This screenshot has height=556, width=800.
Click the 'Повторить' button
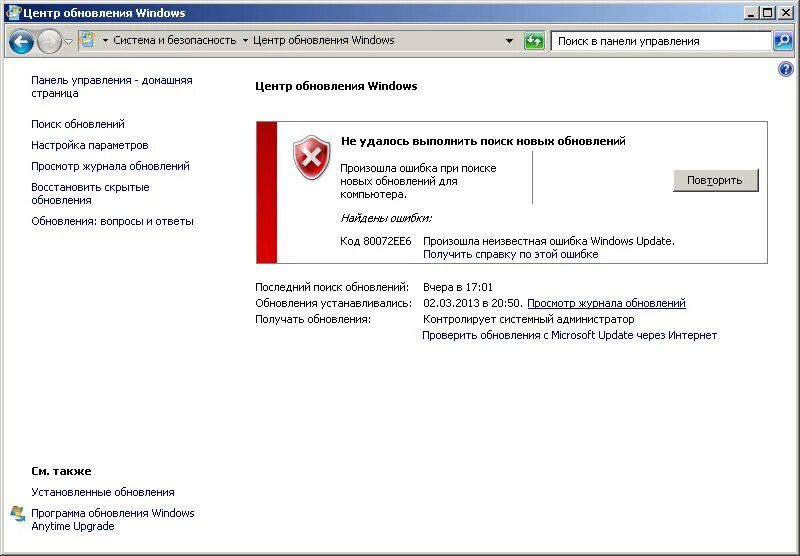pos(715,180)
